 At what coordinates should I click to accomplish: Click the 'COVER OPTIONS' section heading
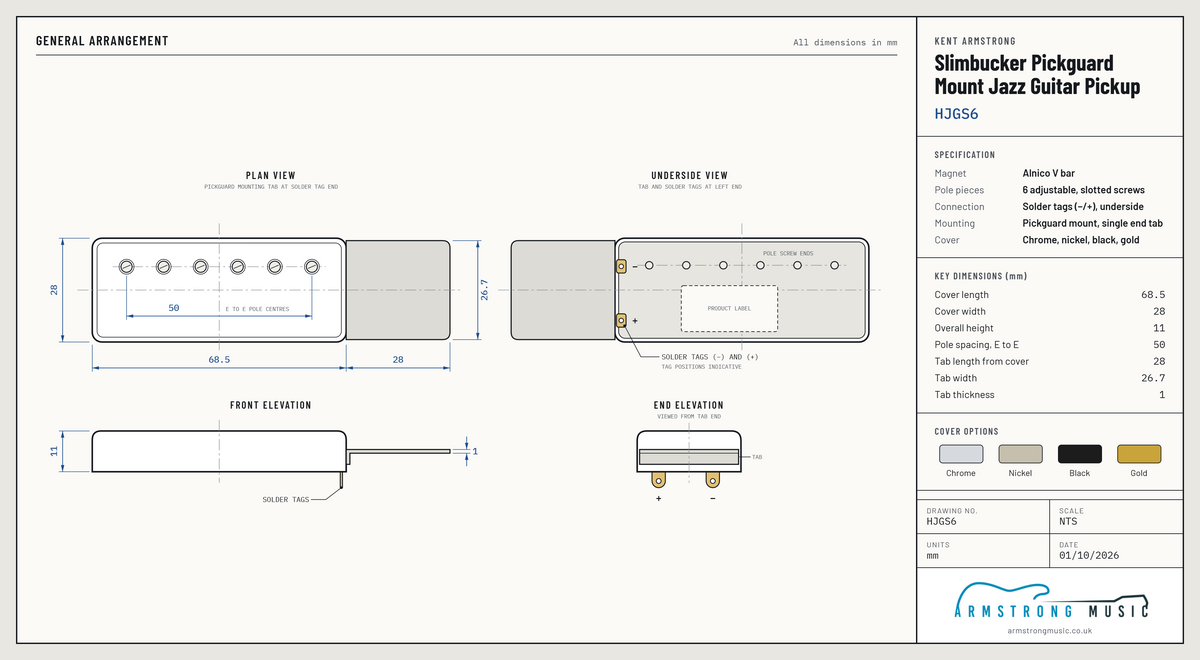tap(966, 432)
